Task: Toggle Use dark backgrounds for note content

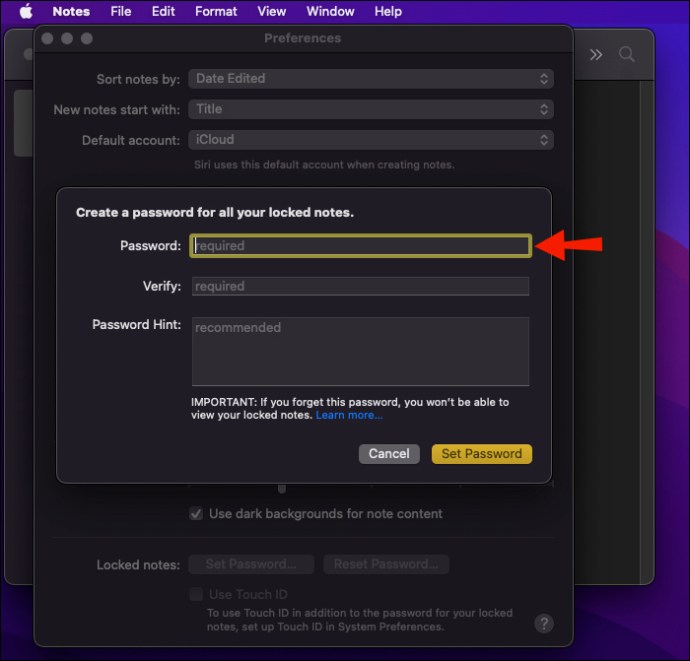Action: 196,514
